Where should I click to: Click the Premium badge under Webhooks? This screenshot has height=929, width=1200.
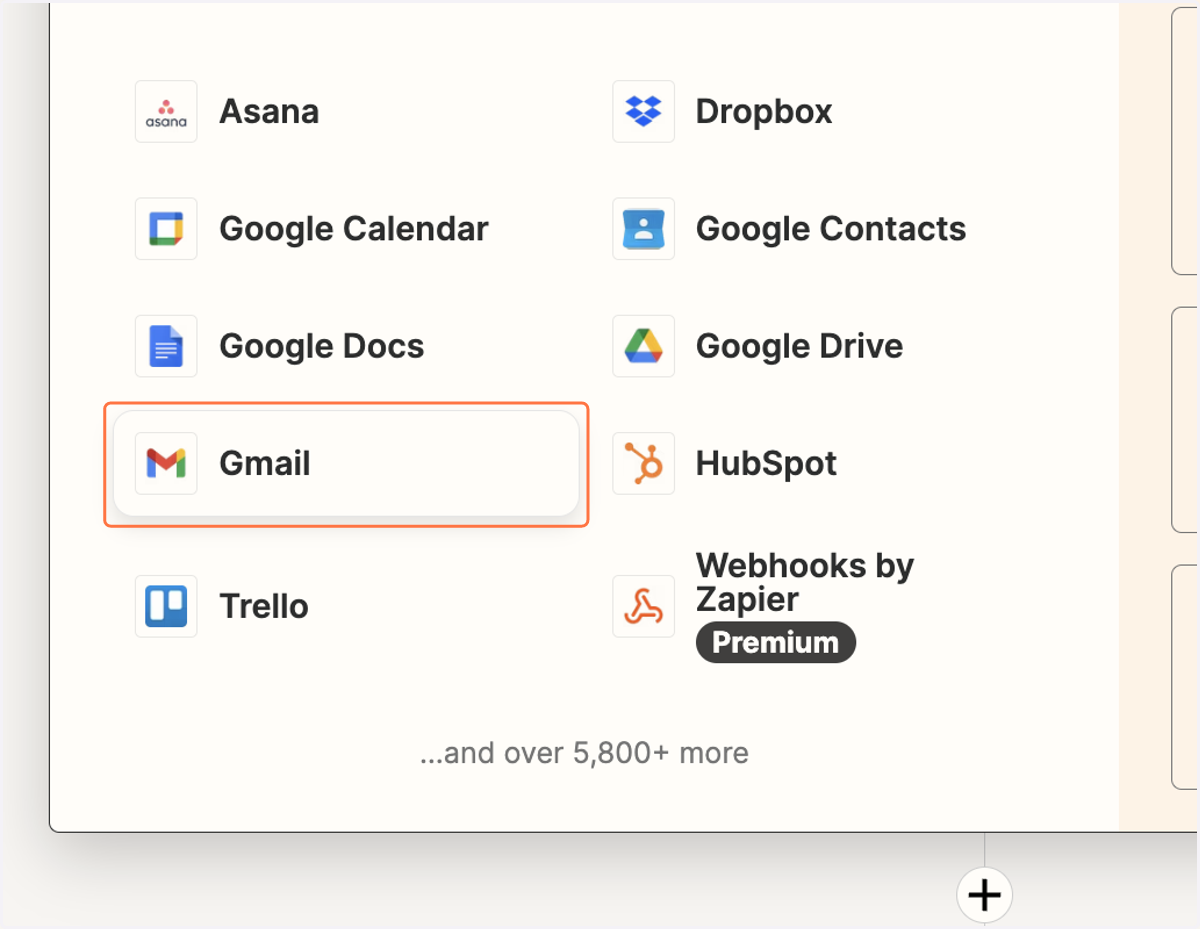pyautogui.click(x=776, y=642)
